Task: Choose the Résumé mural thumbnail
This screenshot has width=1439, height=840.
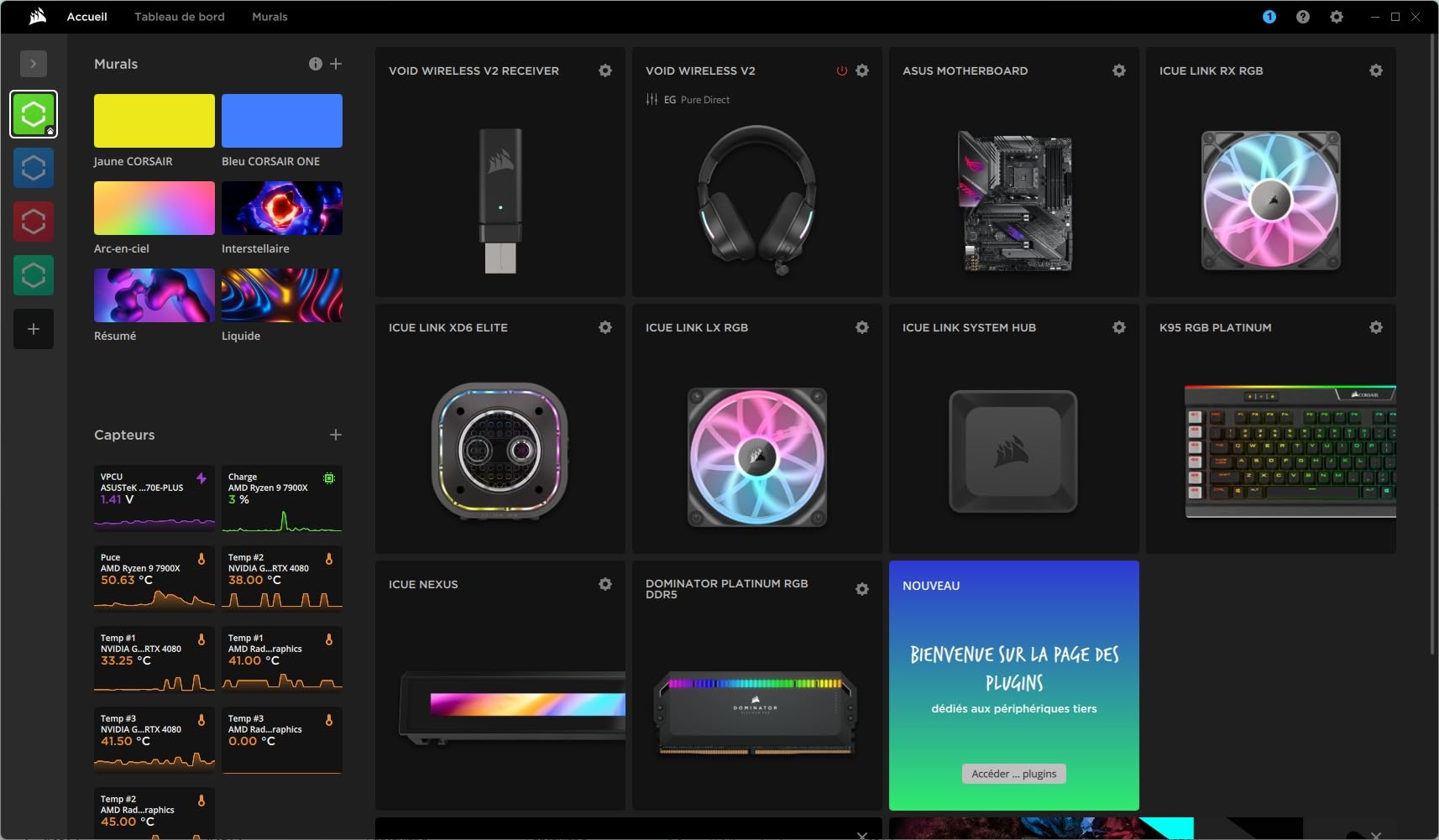Action: pyautogui.click(x=154, y=295)
